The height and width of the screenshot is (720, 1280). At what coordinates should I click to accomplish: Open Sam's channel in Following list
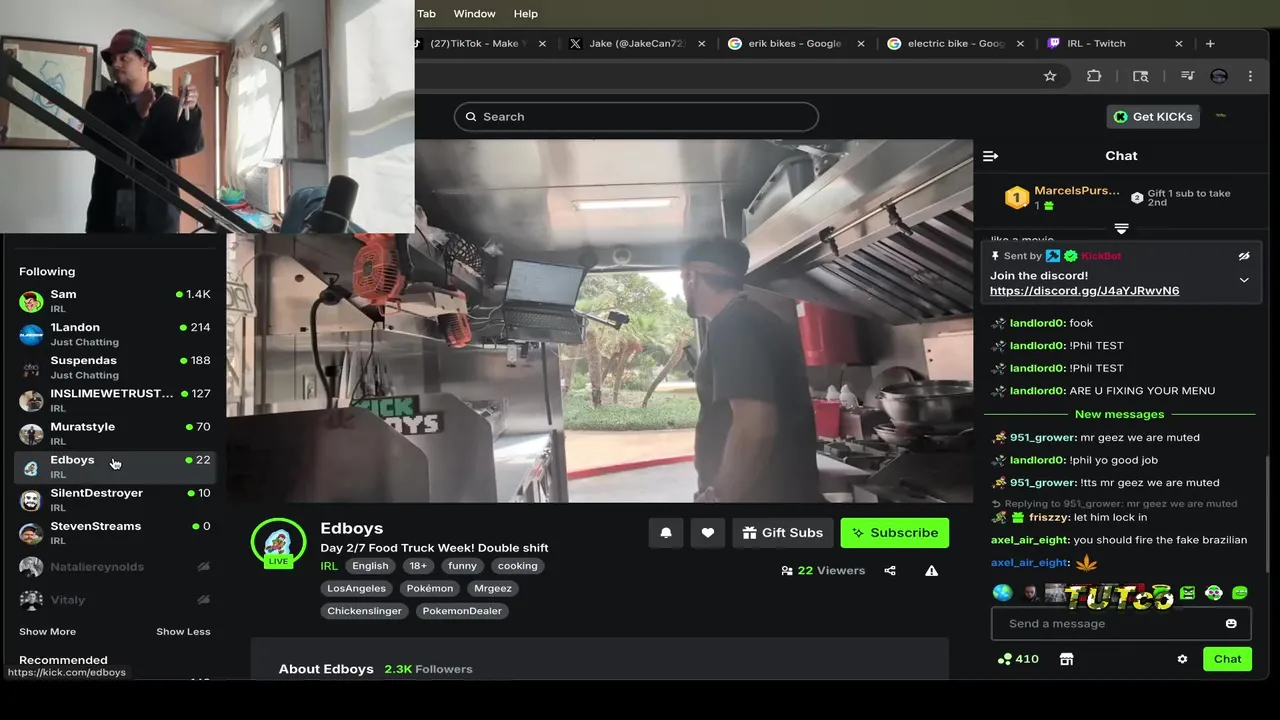point(115,301)
